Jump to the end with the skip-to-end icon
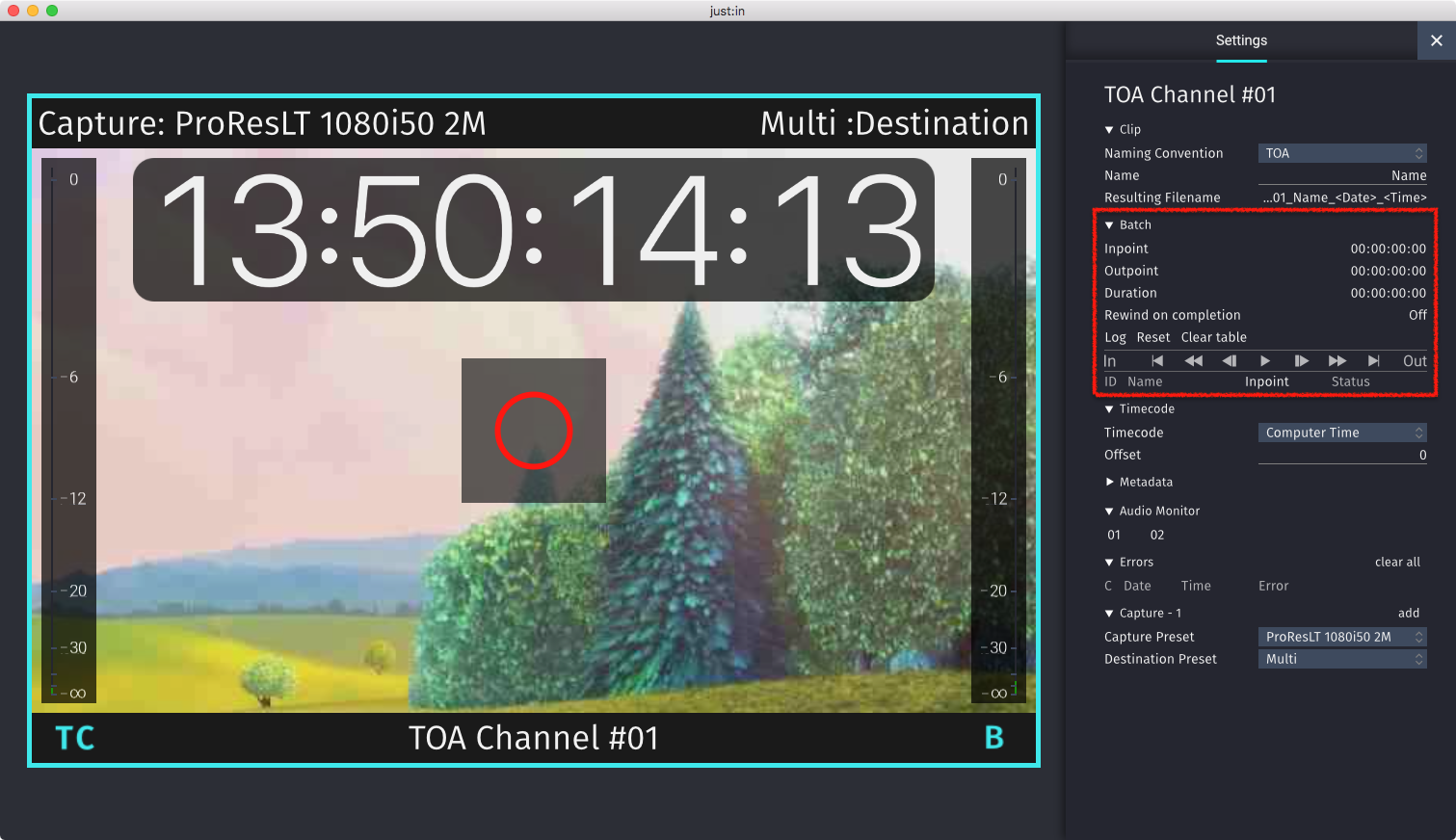The width and height of the screenshot is (1456, 840). pyautogui.click(x=1374, y=361)
